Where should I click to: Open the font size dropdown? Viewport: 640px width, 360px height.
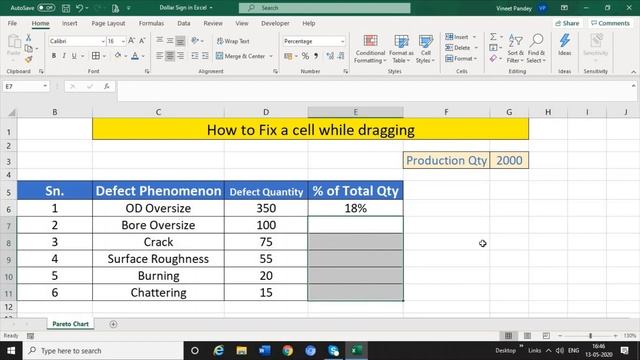click(x=123, y=41)
